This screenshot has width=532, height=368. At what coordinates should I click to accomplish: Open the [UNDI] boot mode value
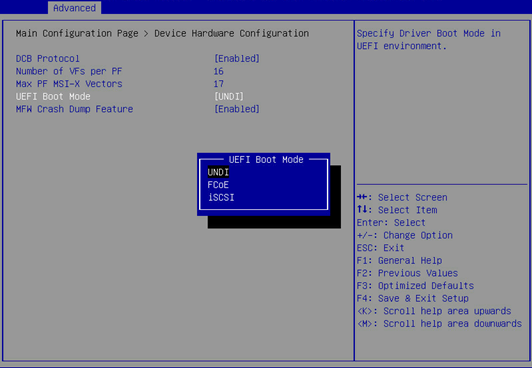[x=229, y=97]
